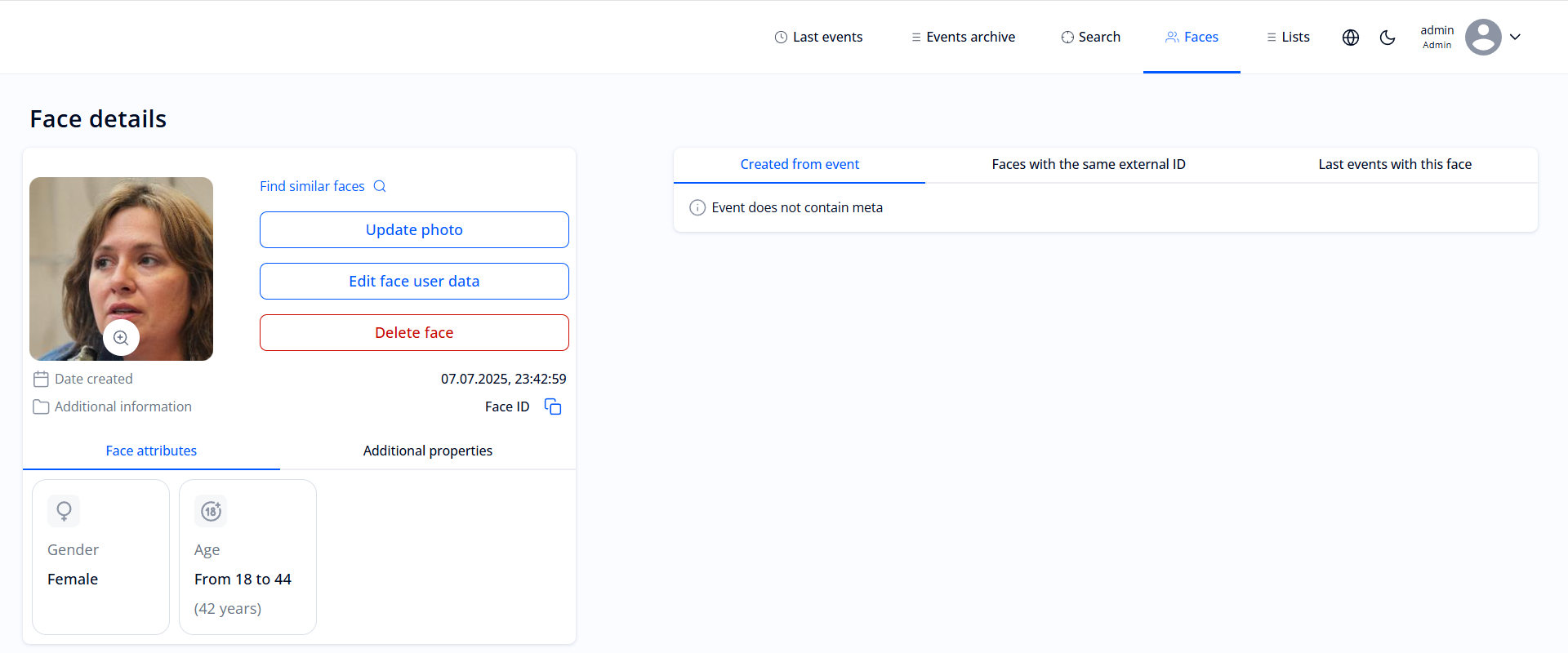
Task: Select Faces with the same external ID tab
Action: coord(1088,164)
